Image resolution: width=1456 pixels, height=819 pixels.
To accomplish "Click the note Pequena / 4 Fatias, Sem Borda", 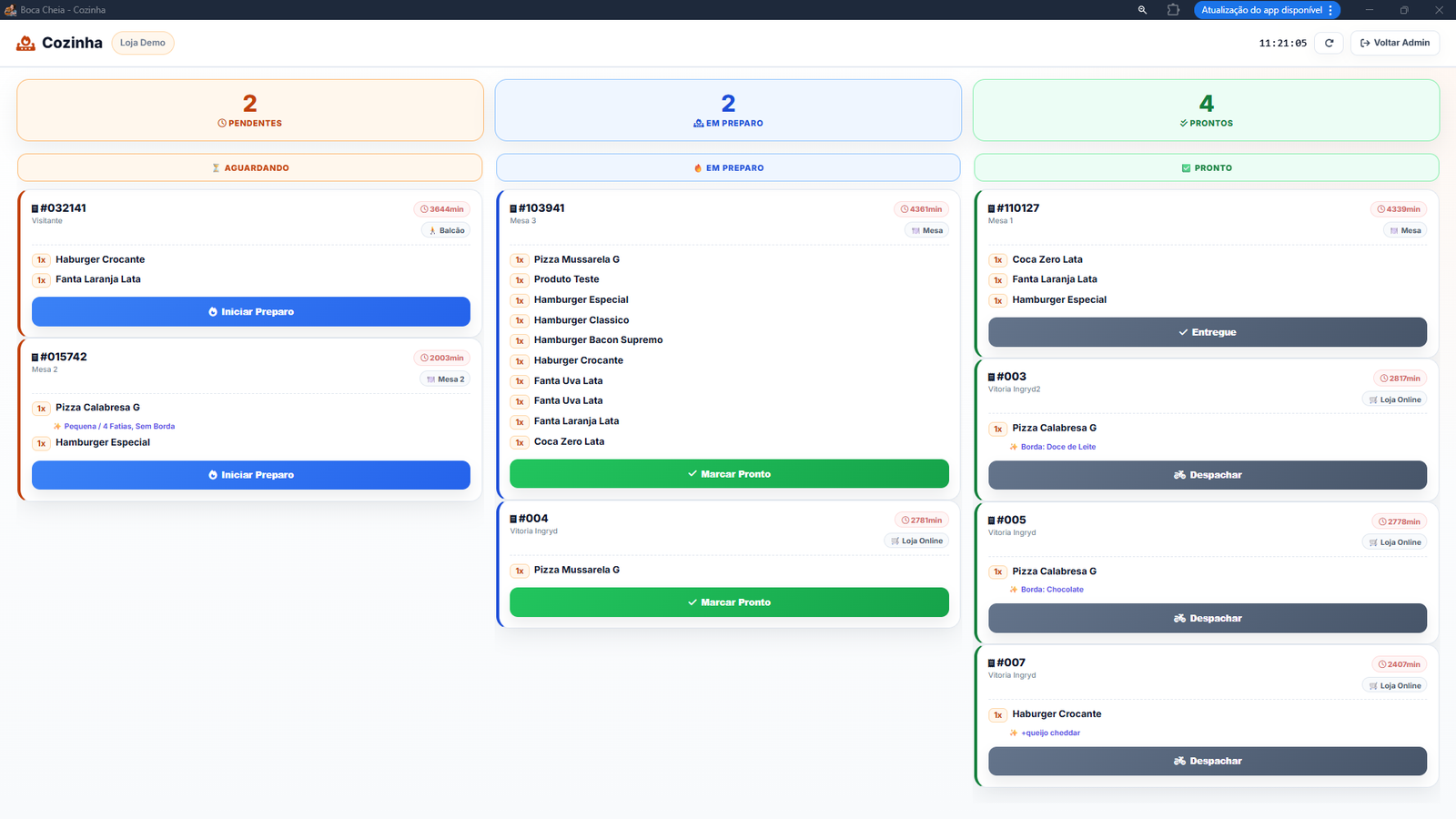I will 119,426.
